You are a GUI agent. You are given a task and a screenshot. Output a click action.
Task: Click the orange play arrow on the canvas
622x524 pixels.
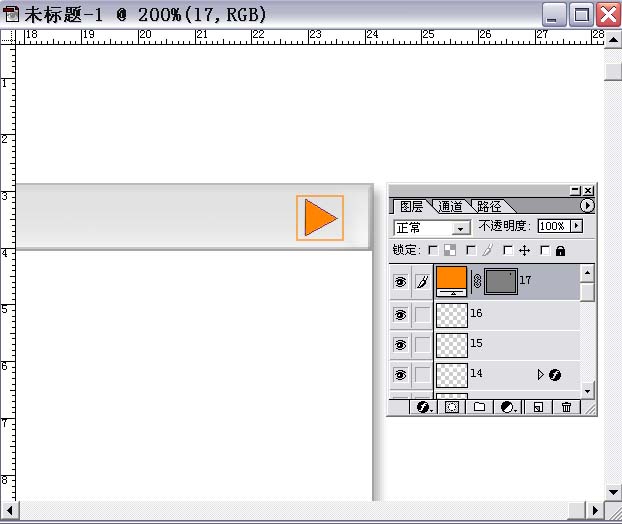[x=321, y=218]
